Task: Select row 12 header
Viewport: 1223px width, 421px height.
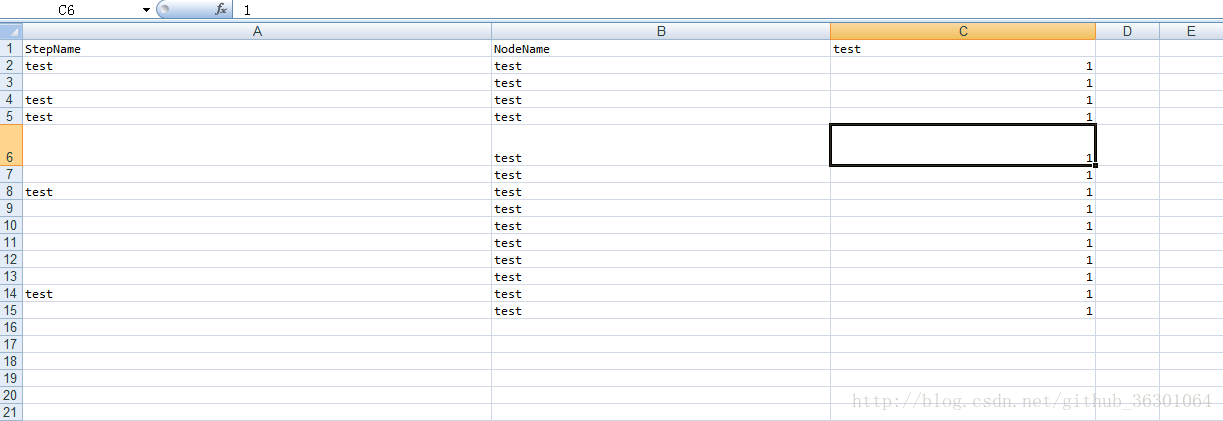Action: tap(11, 260)
